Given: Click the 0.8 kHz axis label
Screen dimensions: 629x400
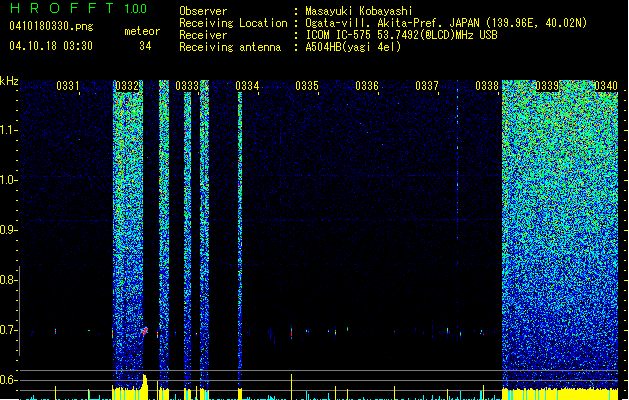Looking at the screenshot, I should [8, 280].
